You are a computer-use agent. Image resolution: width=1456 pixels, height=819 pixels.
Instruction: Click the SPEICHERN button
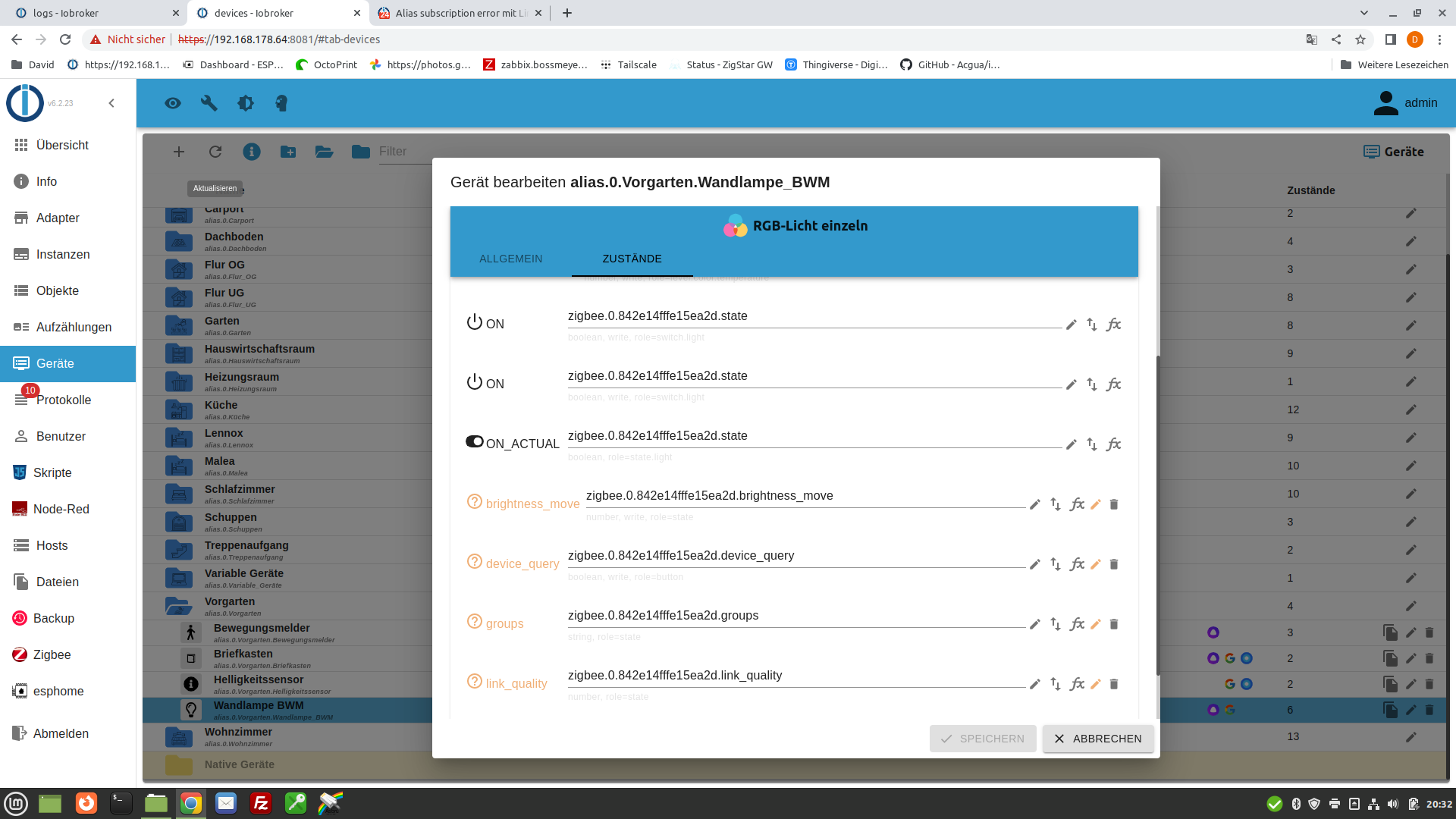982,739
